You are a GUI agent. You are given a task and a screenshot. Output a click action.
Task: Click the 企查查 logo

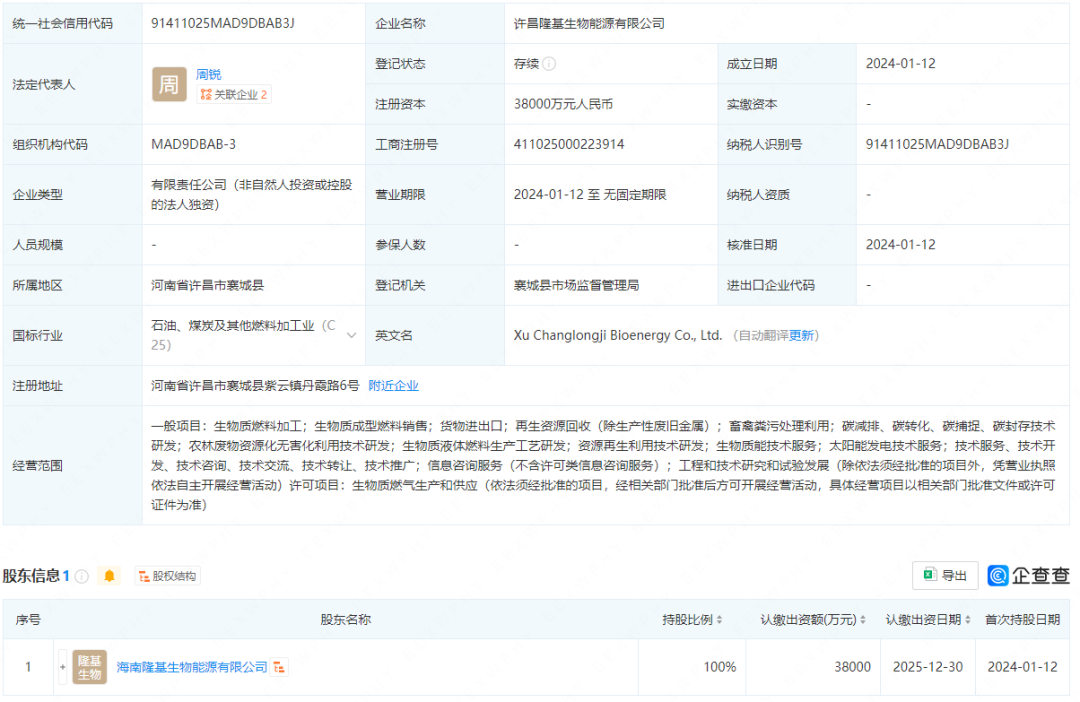[x=1029, y=575]
